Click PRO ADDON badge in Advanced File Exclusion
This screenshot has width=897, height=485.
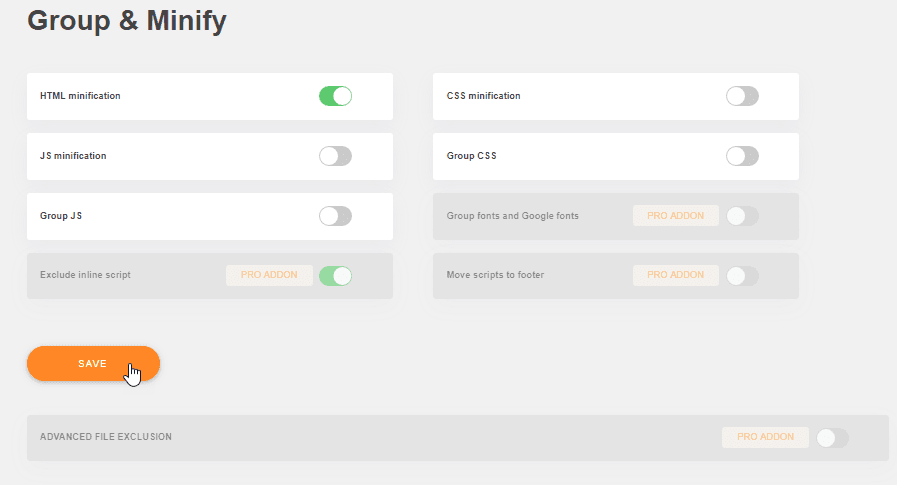(x=765, y=437)
